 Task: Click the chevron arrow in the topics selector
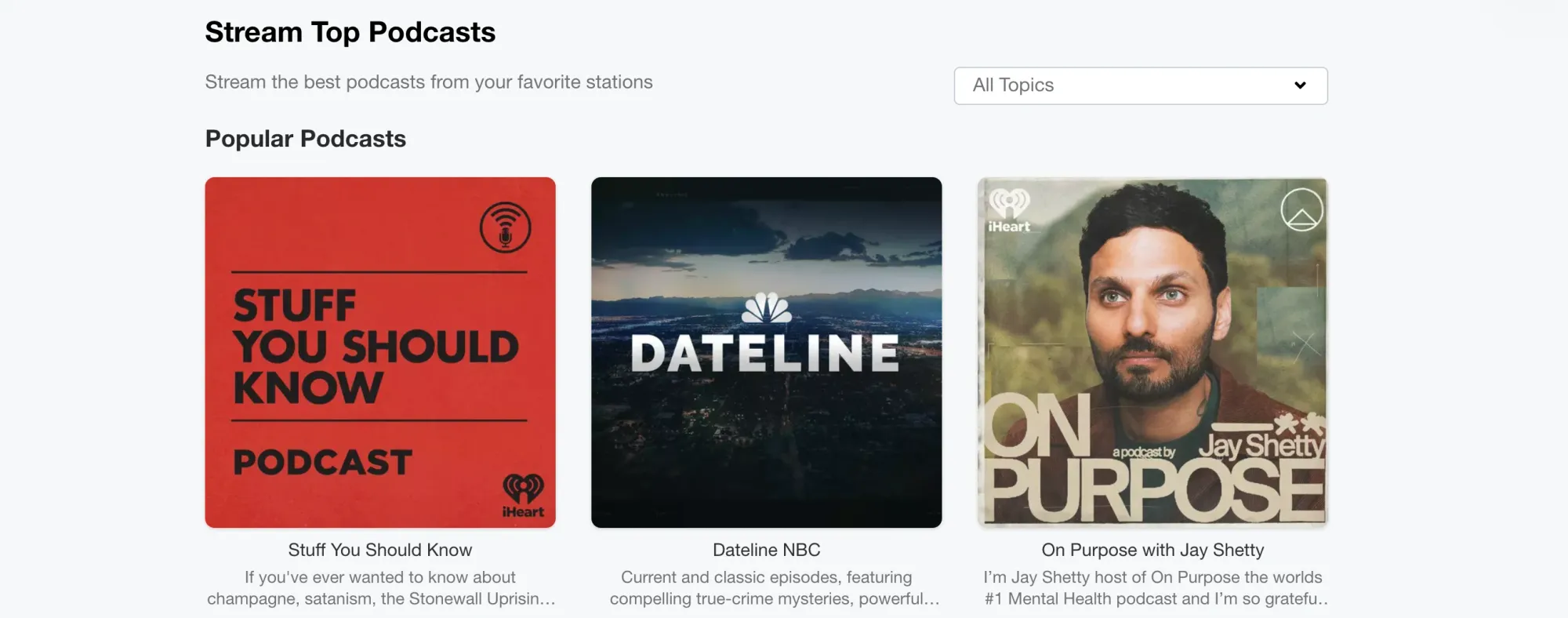point(1300,85)
